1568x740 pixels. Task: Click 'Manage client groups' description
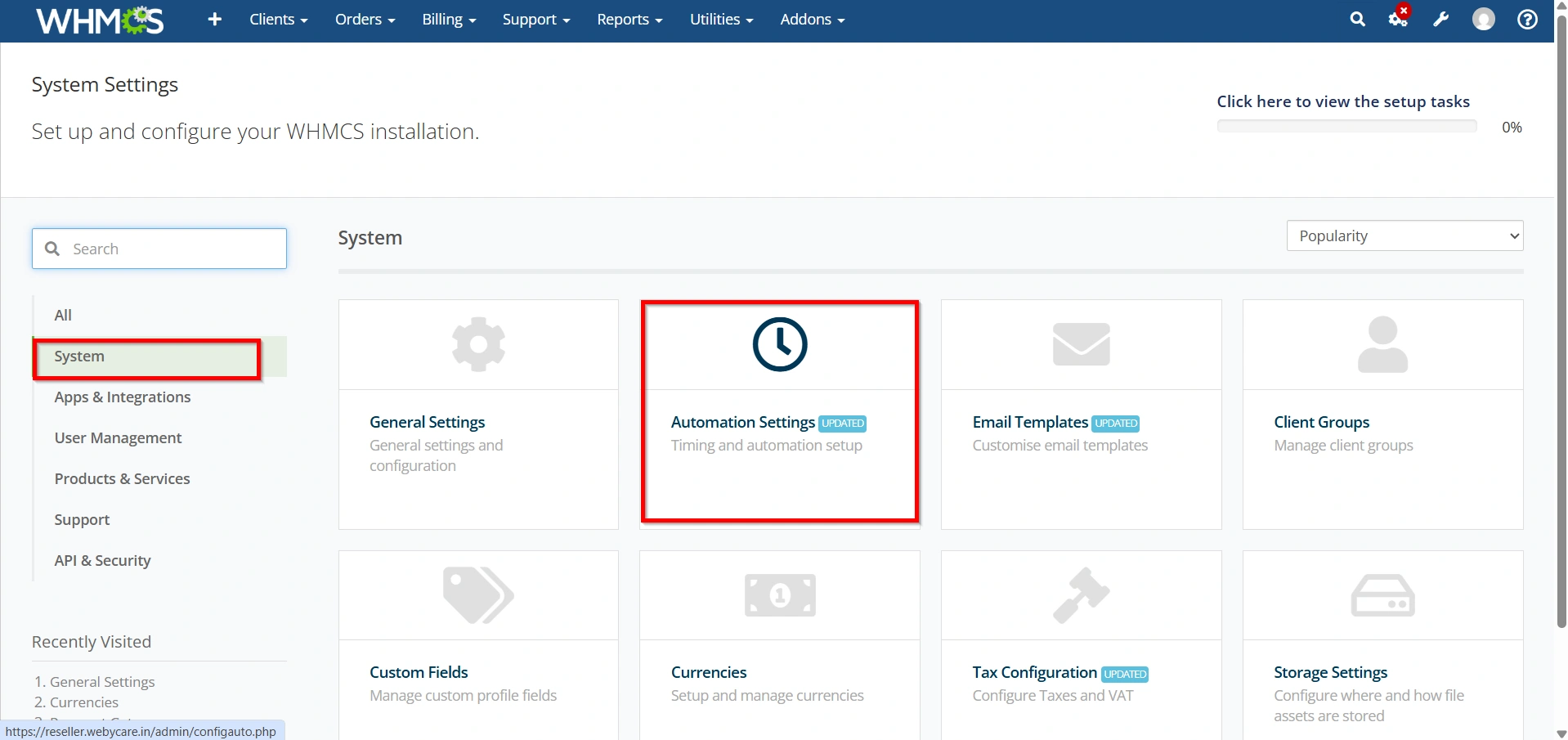point(1343,446)
